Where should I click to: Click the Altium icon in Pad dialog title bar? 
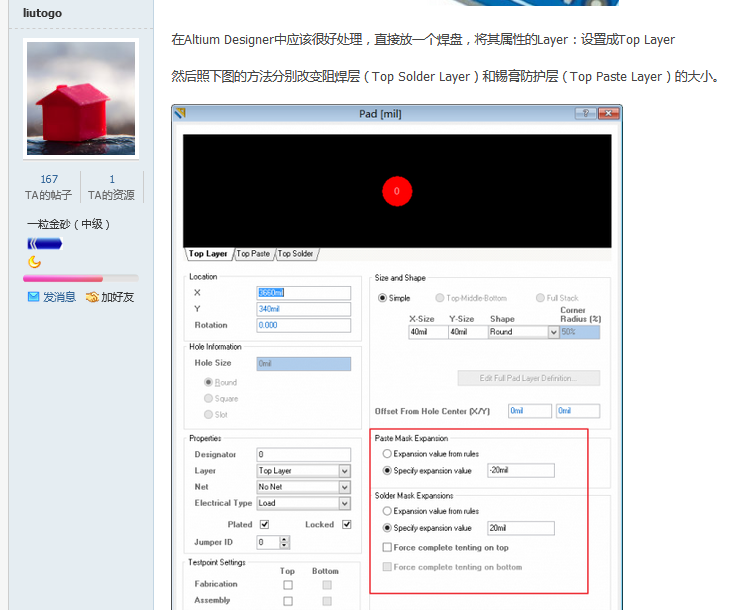(x=180, y=113)
